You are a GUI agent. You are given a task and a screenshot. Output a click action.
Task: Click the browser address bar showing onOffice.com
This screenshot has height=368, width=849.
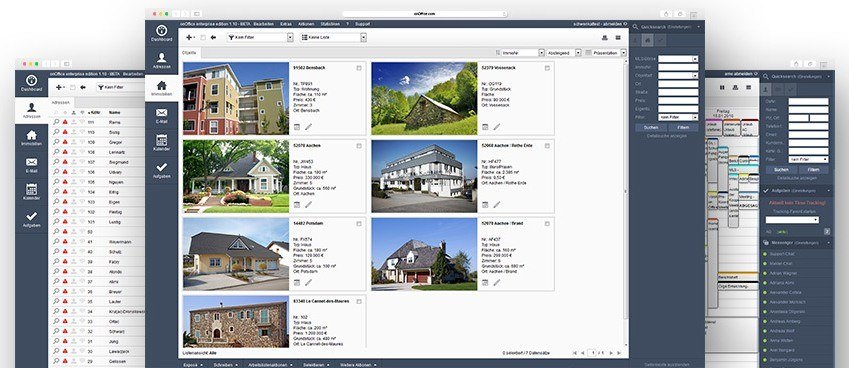(x=424, y=14)
